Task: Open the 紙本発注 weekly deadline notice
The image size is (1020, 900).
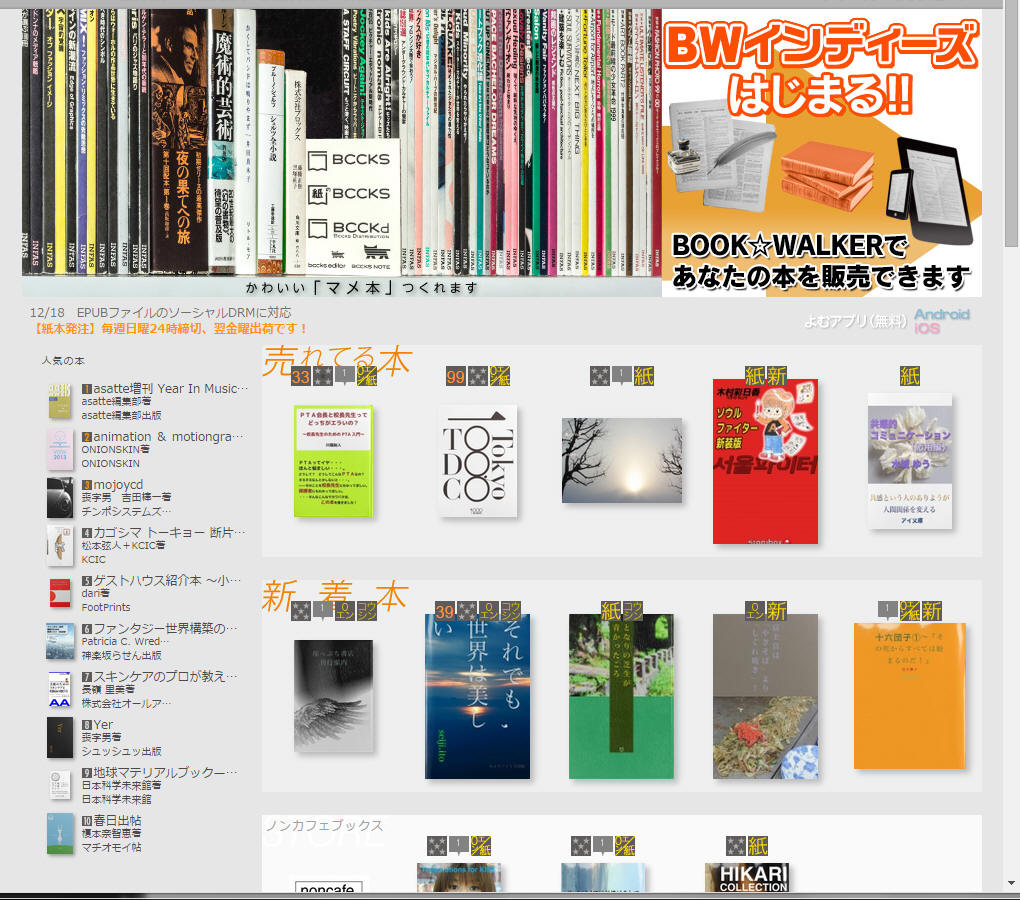Action: 168,328
